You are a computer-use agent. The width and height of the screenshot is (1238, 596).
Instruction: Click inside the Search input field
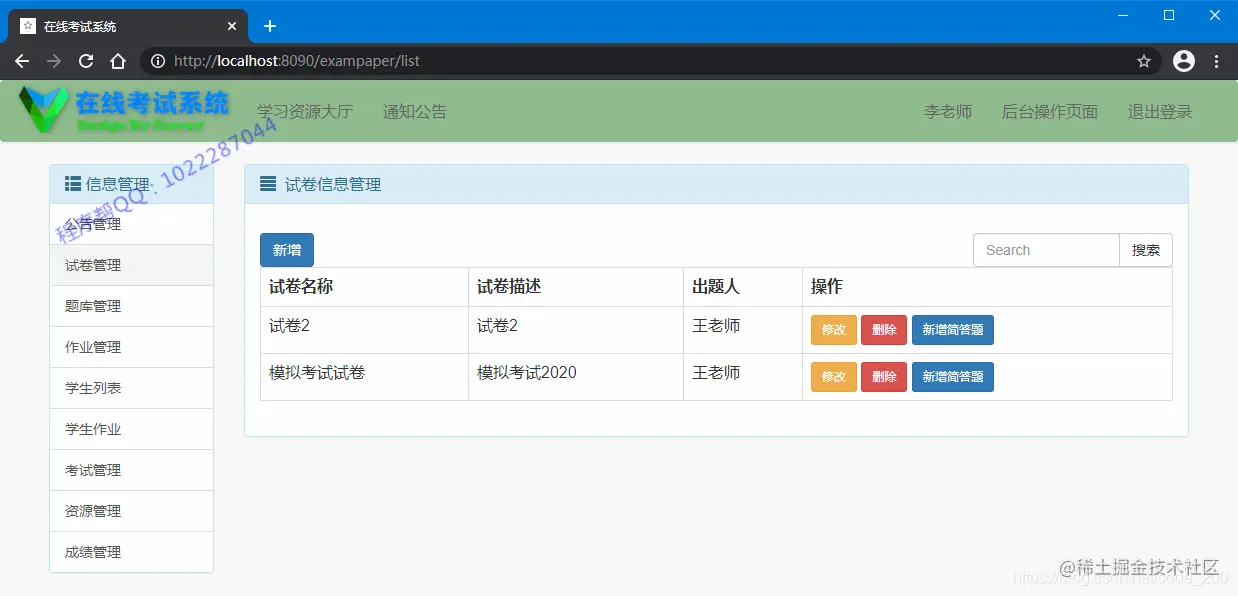(1046, 249)
